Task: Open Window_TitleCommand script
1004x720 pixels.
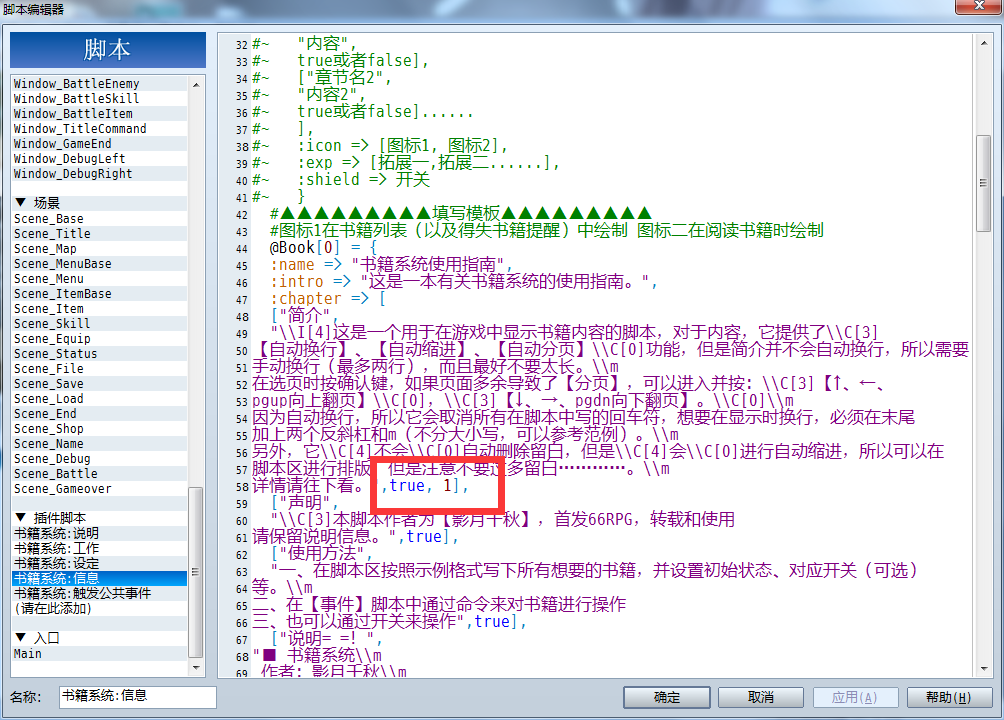Action: (100, 129)
